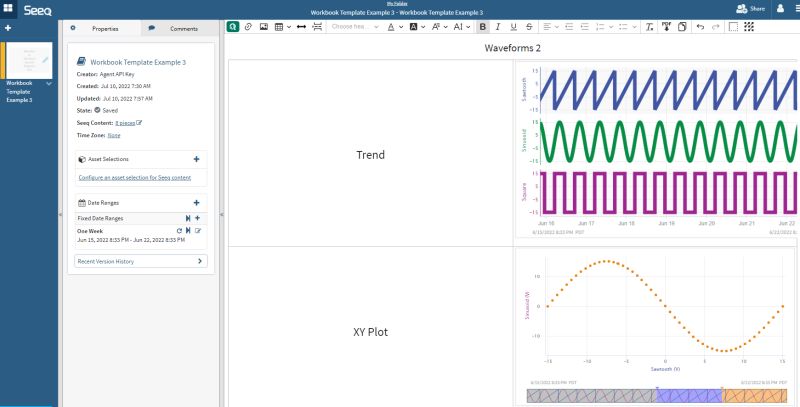Viewport: 800px width, 407px height.
Task: Select the Workbook Template Example 3 thumbnail
Action: click(29, 61)
